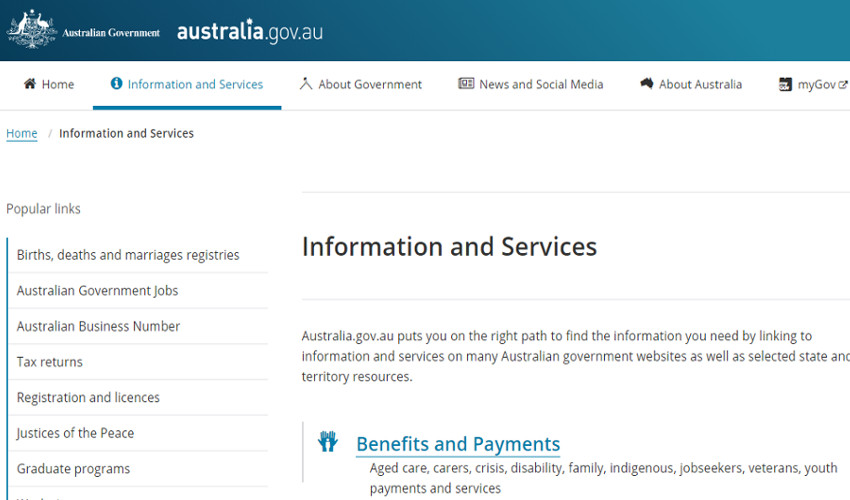Open the About Government tab

pyautogui.click(x=360, y=84)
